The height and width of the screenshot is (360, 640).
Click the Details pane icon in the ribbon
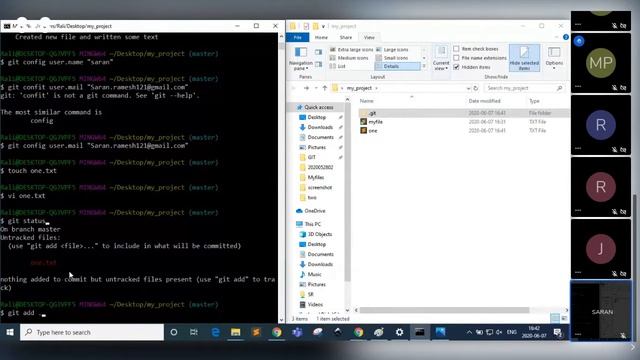[x=318, y=64]
